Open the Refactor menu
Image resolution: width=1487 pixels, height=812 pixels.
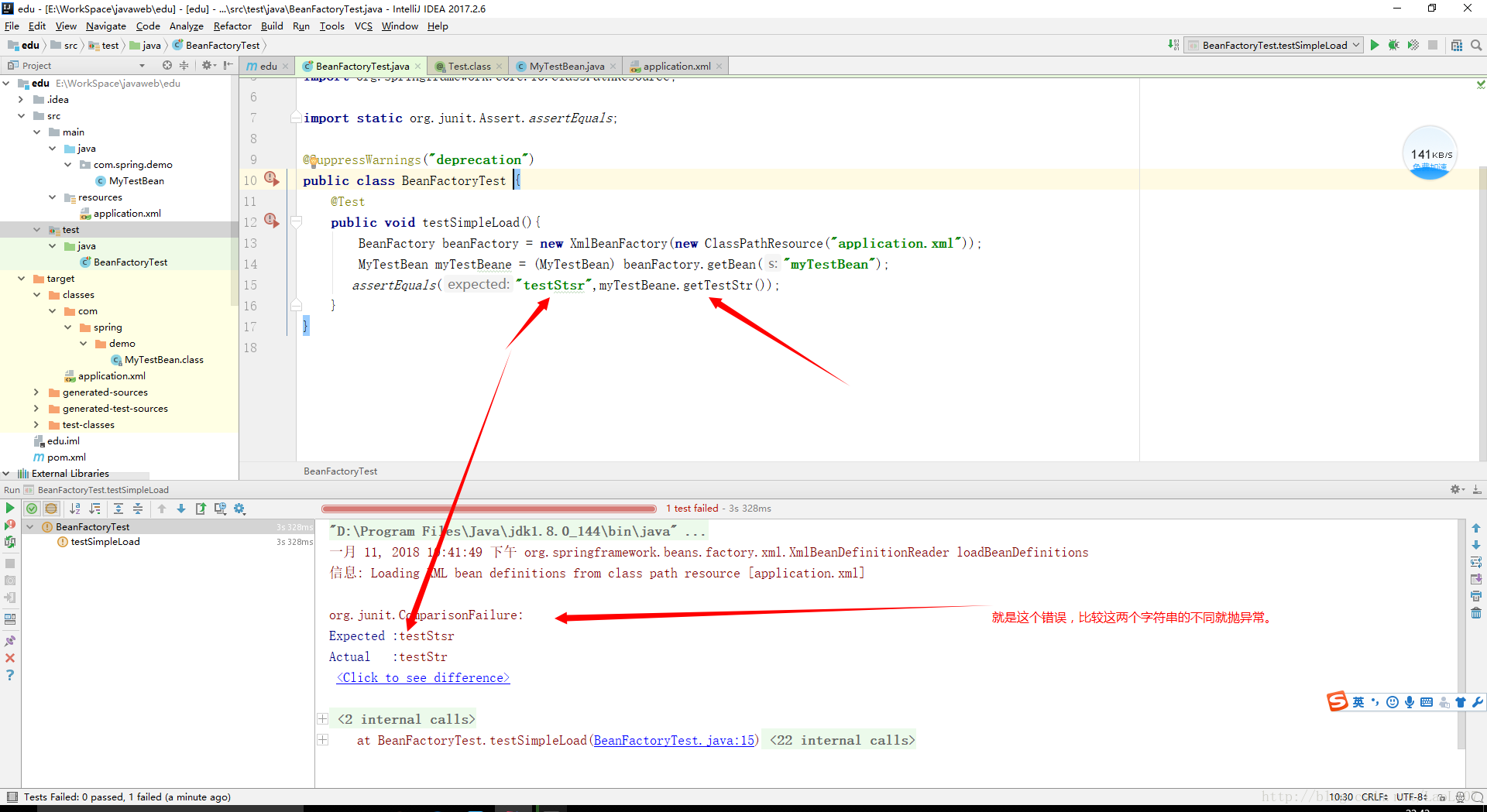(x=232, y=26)
